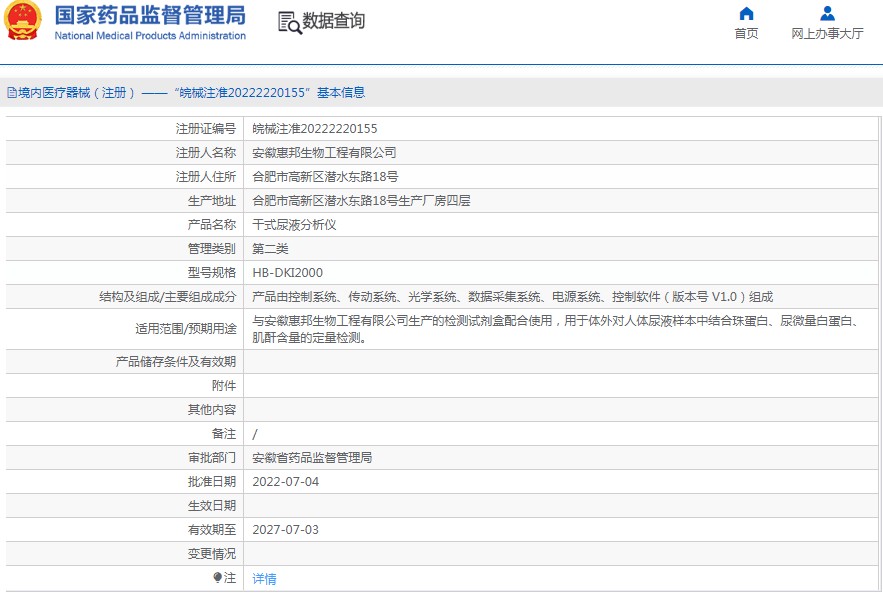Select model value HB-DKI2000
This screenshot has width=883, height=594.
coord(287,273)
